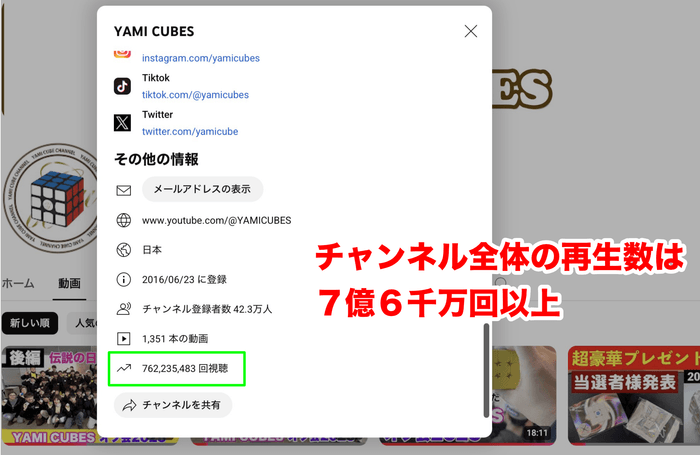Click the globe icon beside channel URL
This screenshot has height=455, width=700.
(x=124, y=220)
